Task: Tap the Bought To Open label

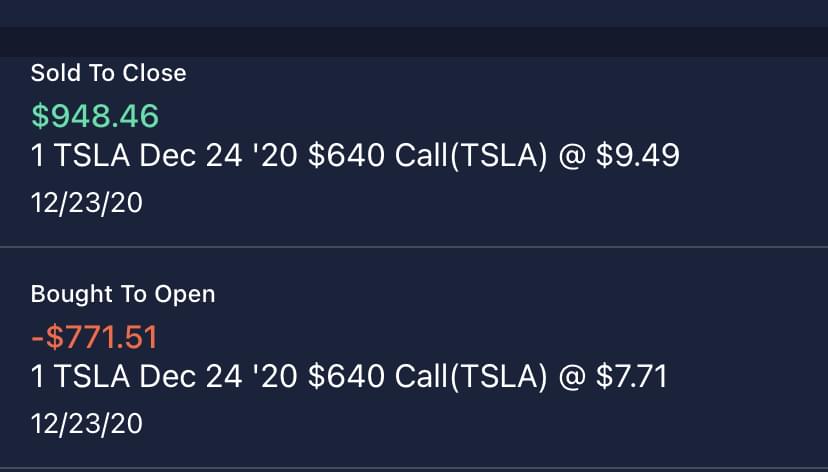Action: point(123,294)
